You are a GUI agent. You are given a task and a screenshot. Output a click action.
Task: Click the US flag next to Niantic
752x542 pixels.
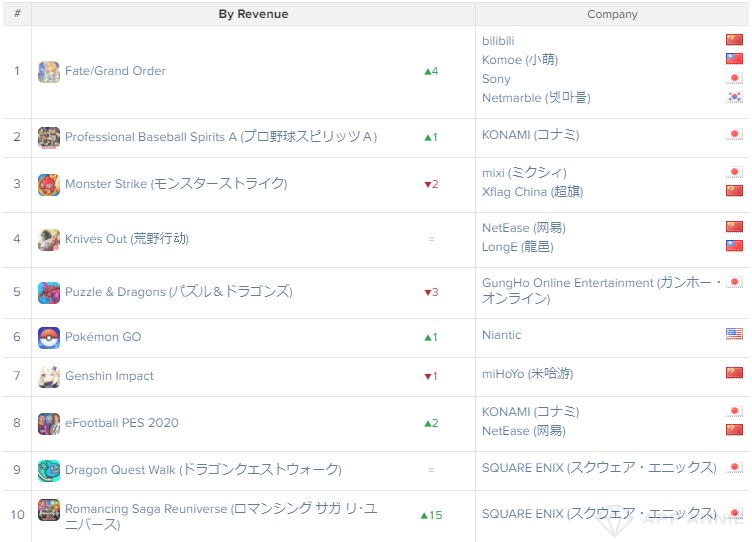(734, 333)
